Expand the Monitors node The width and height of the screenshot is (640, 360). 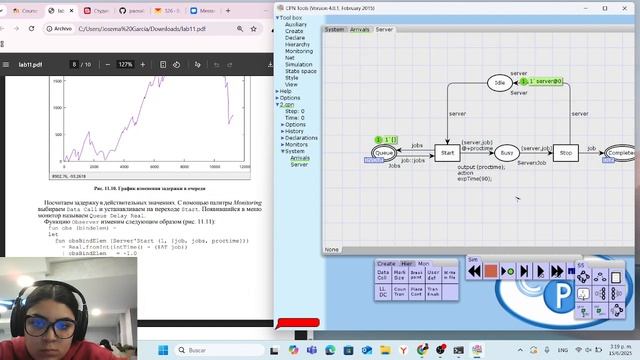point(282,145)
